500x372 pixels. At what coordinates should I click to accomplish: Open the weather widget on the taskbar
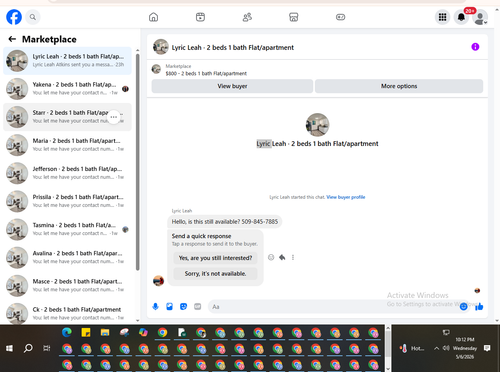point(412,348)
